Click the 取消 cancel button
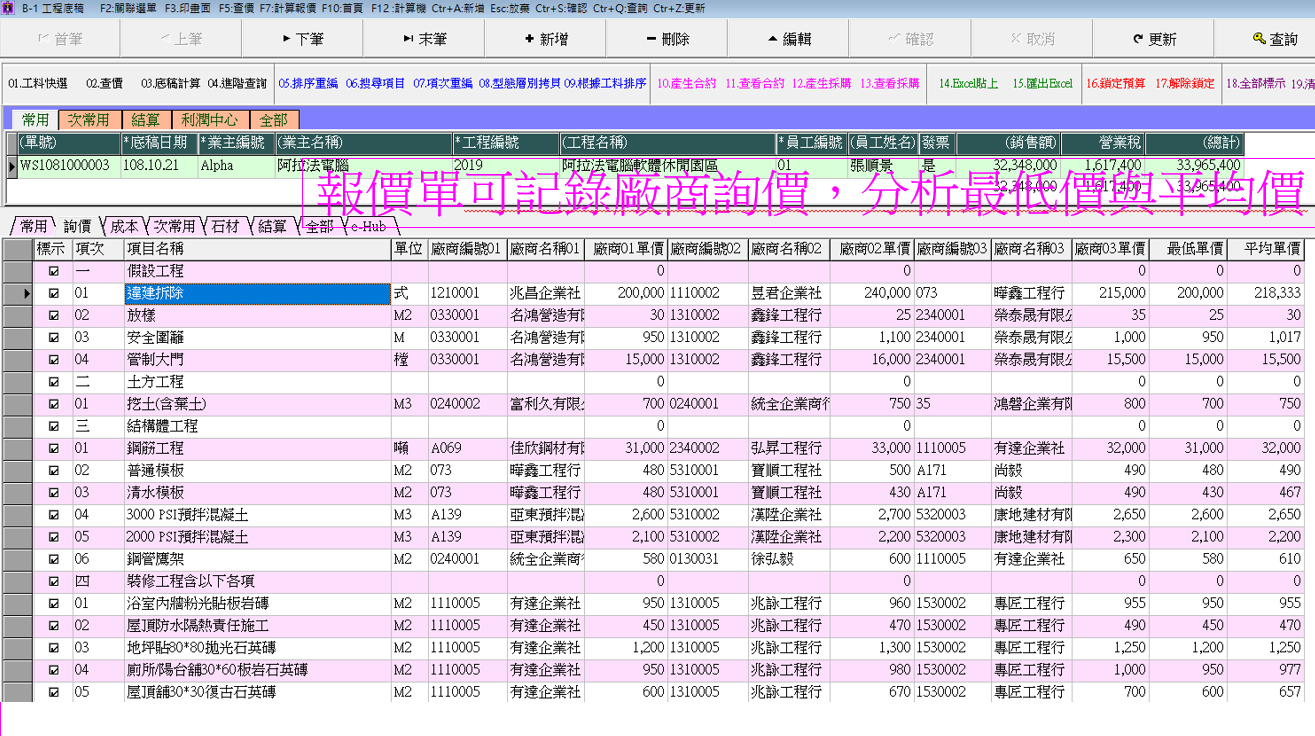The width and height of the screenshot is (1315, 736). 1032,39
